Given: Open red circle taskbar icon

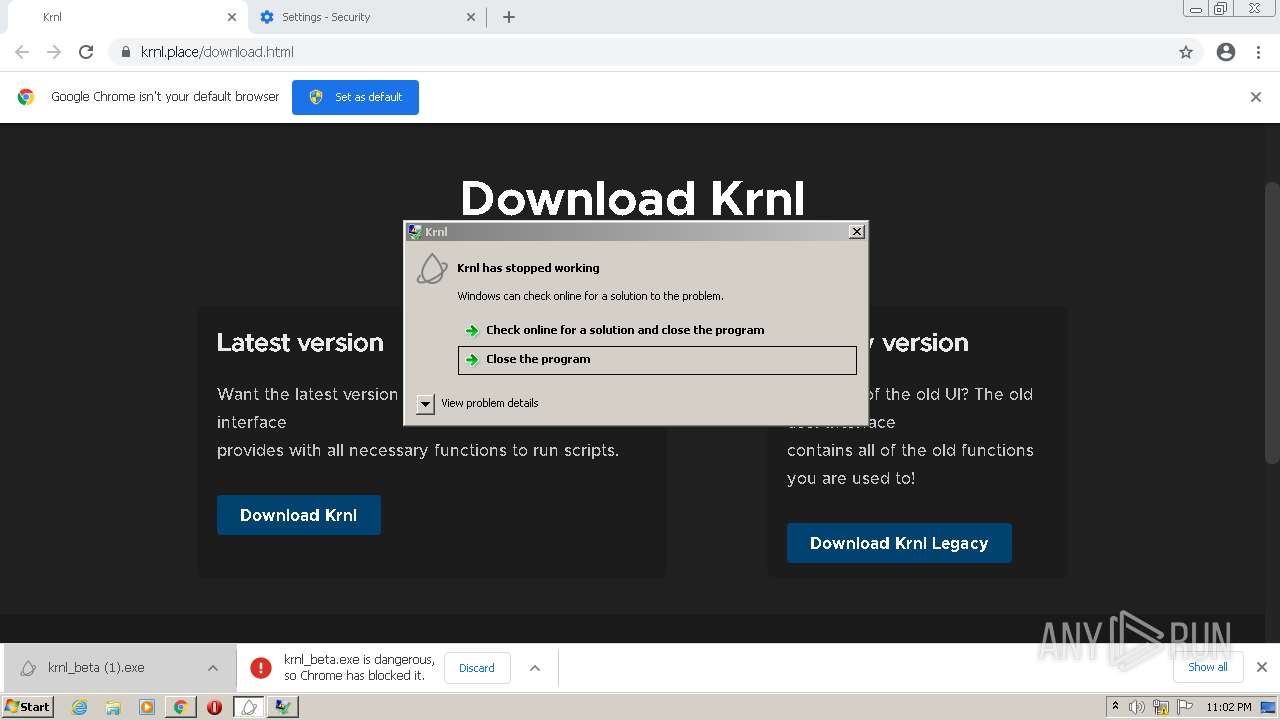Looking at the screenshot, I should pos(214,707).
